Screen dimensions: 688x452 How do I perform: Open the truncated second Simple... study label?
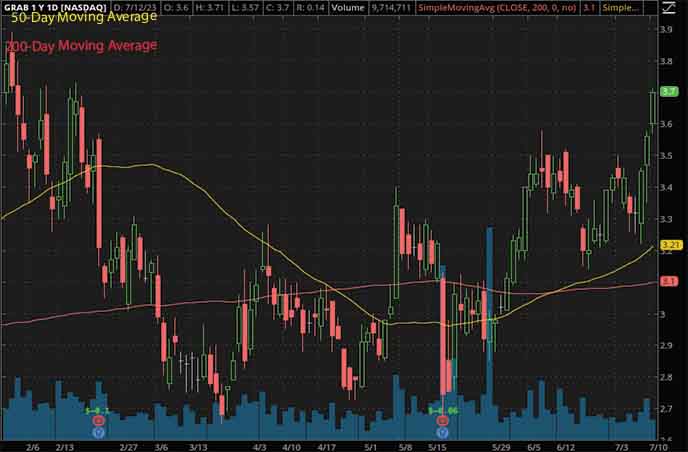click(620, 7)
